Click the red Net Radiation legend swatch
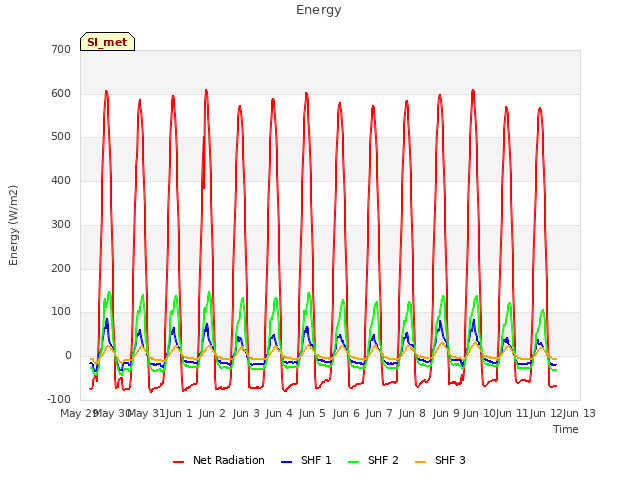This screenshot has width=640, height=480. click(178, 462)
